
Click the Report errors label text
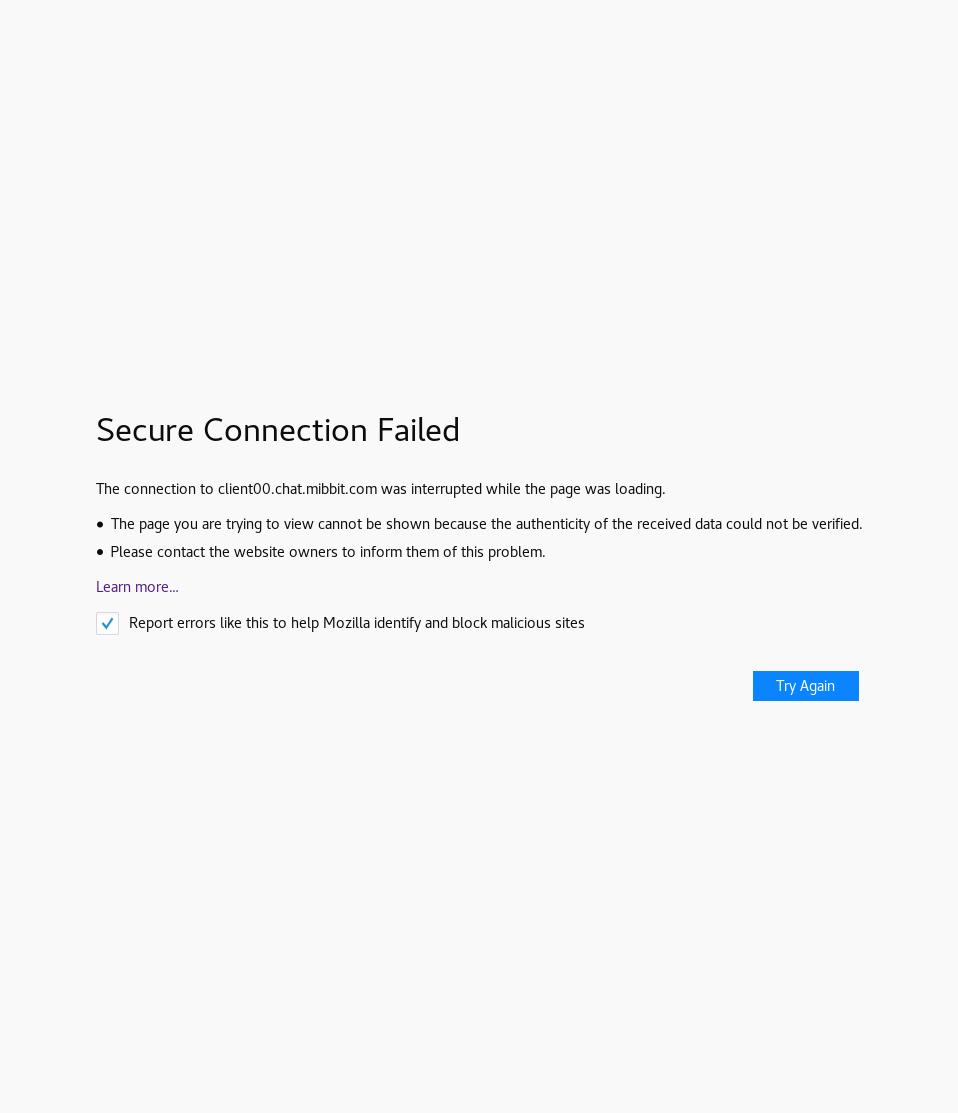356,623
